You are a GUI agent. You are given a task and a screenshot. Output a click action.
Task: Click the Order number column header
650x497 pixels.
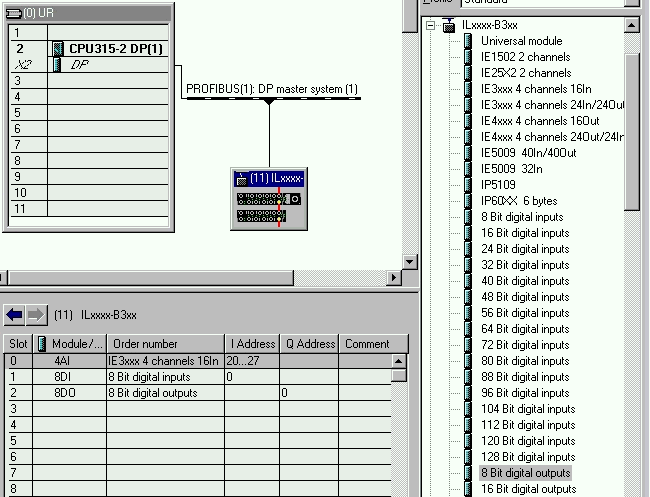pyautogui.click(x=165, y=344)
